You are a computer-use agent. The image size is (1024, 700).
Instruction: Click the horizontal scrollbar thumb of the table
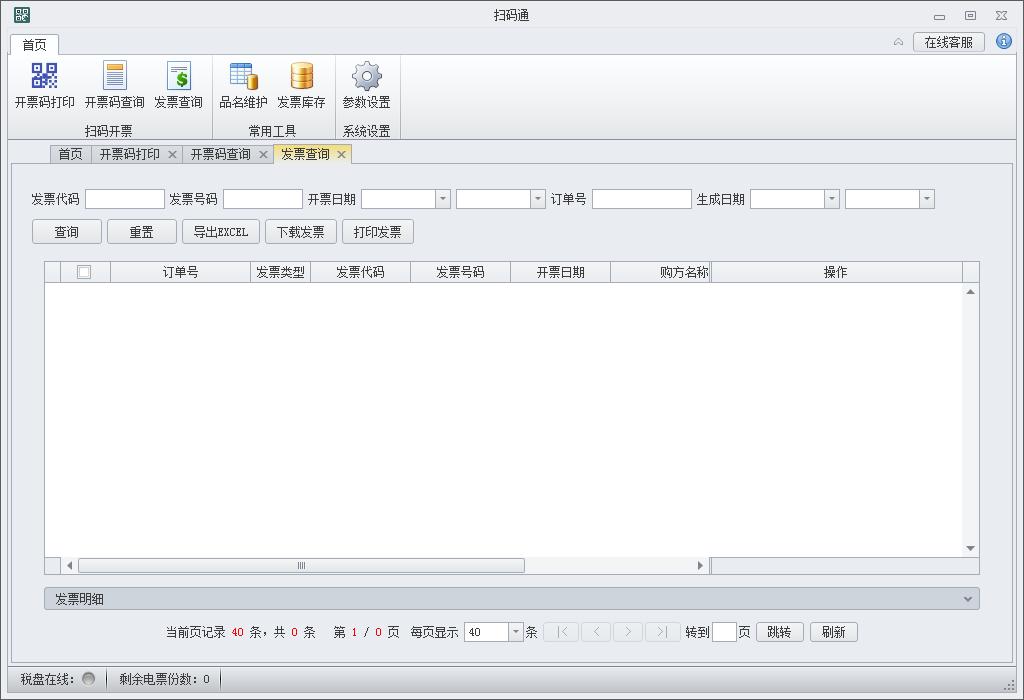(x=300, y=566)
